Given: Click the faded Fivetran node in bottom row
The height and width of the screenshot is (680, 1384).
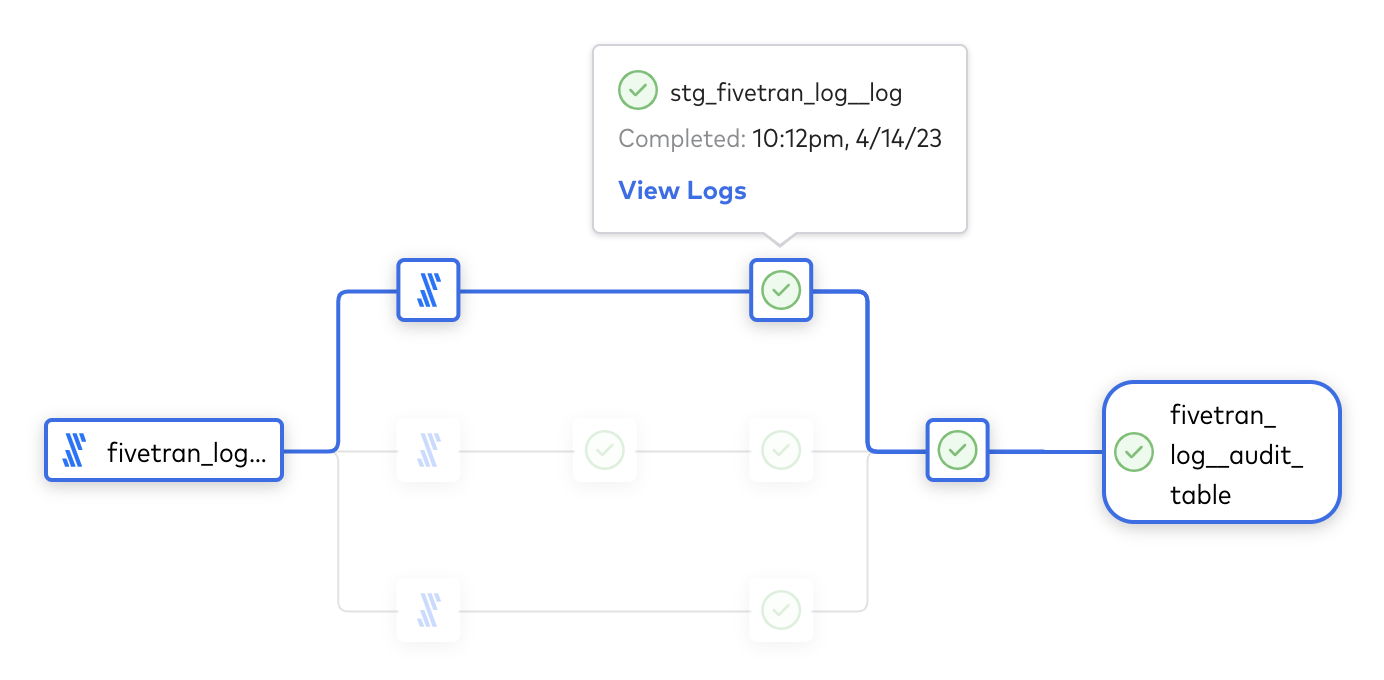Looking at the screenshot, I should [x=428, y=609].
